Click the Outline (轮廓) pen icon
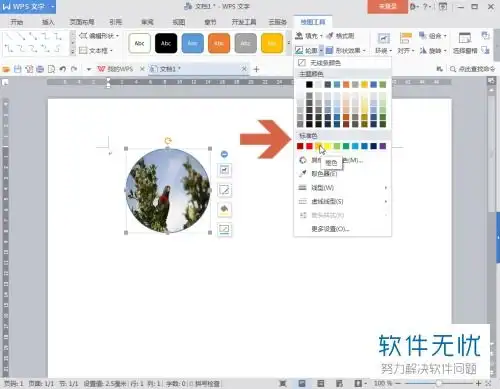The height and width of the screenshot is (389, 500). [299, 50]
